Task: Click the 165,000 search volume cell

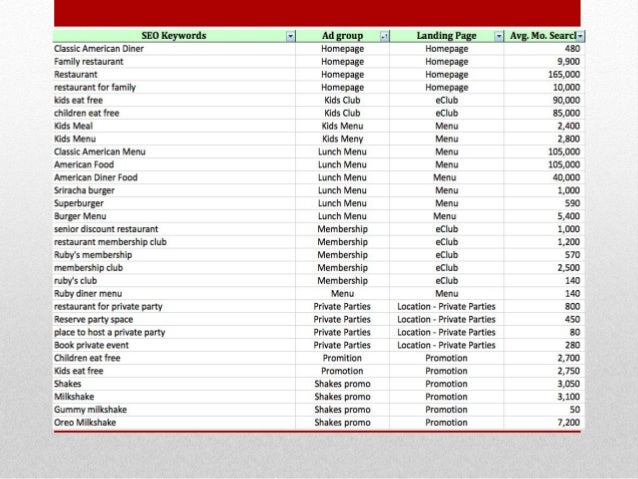Action: tap(544, 74)
